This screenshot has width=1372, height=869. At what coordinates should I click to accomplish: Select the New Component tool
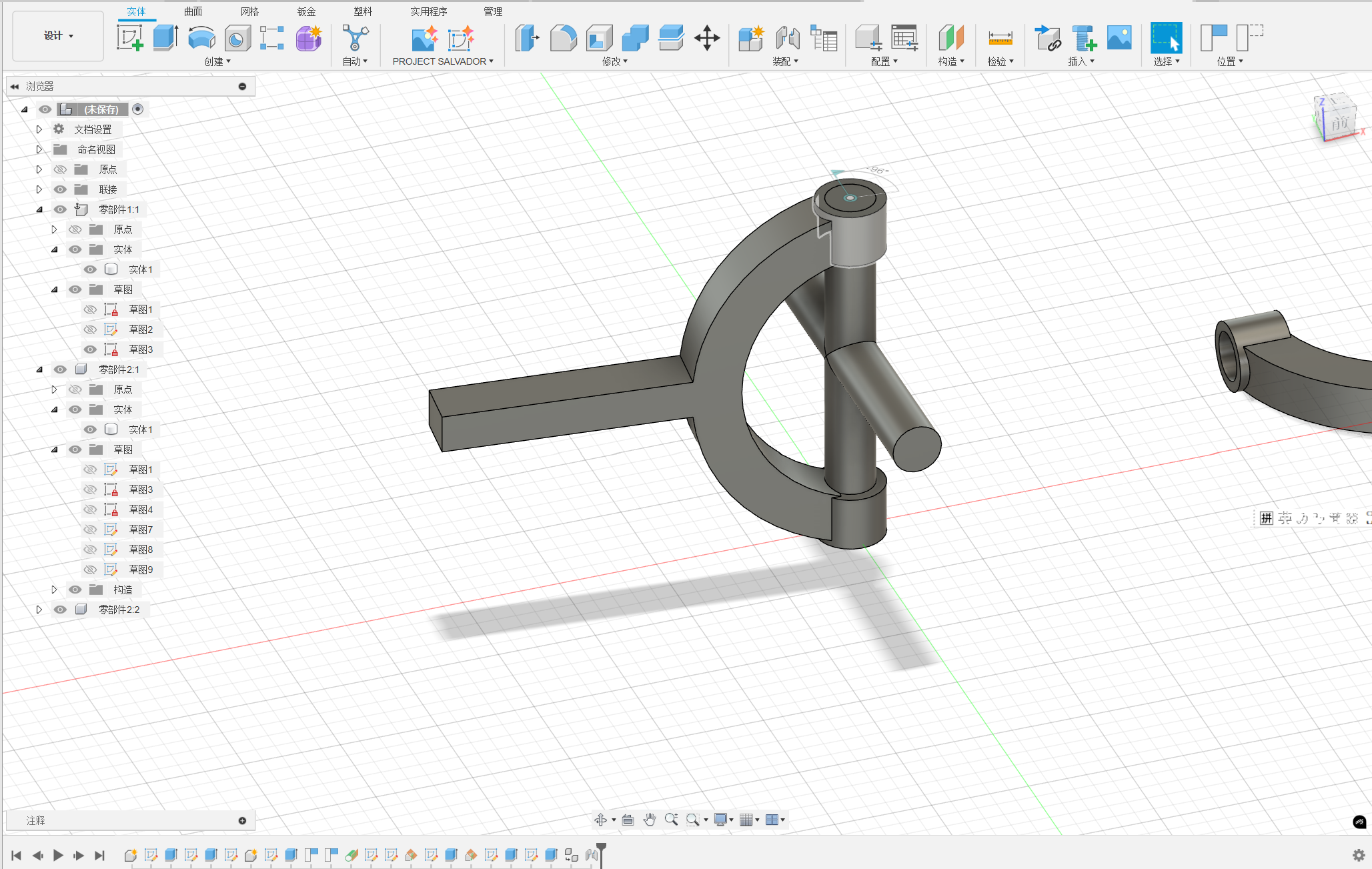point(751,37)
